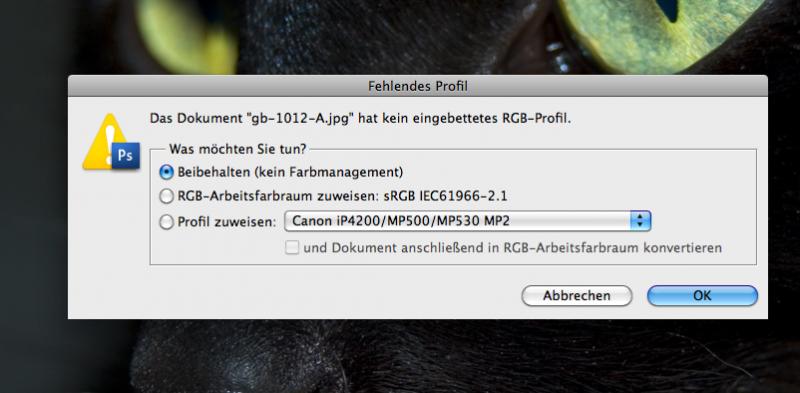Tick the 'in RGB-Arbeitsfarbraum konvertieren' checkbox
This screenshot has width=800, height=393.
(x=292, y=248)
